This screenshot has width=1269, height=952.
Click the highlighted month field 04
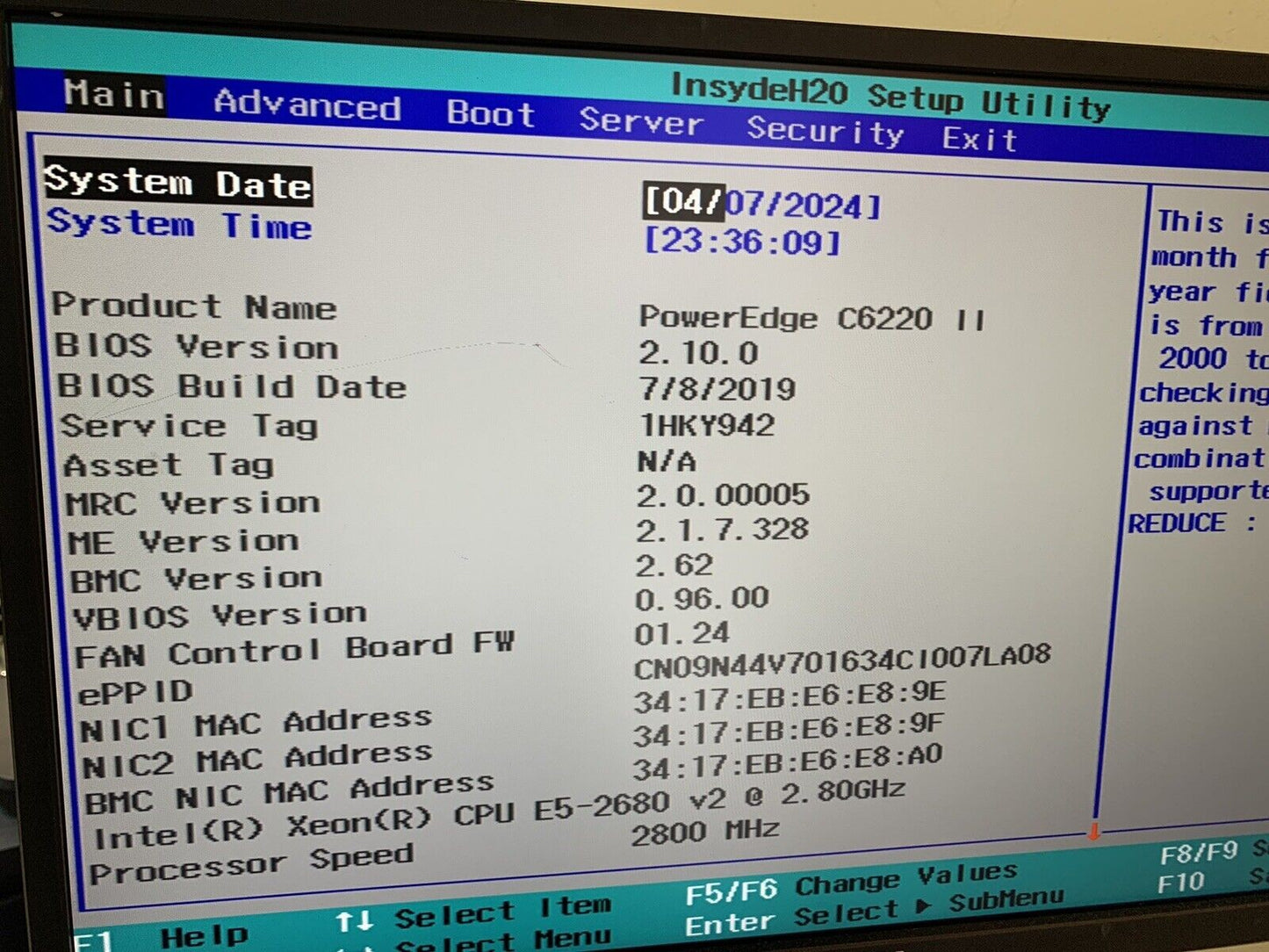[683, 201]
